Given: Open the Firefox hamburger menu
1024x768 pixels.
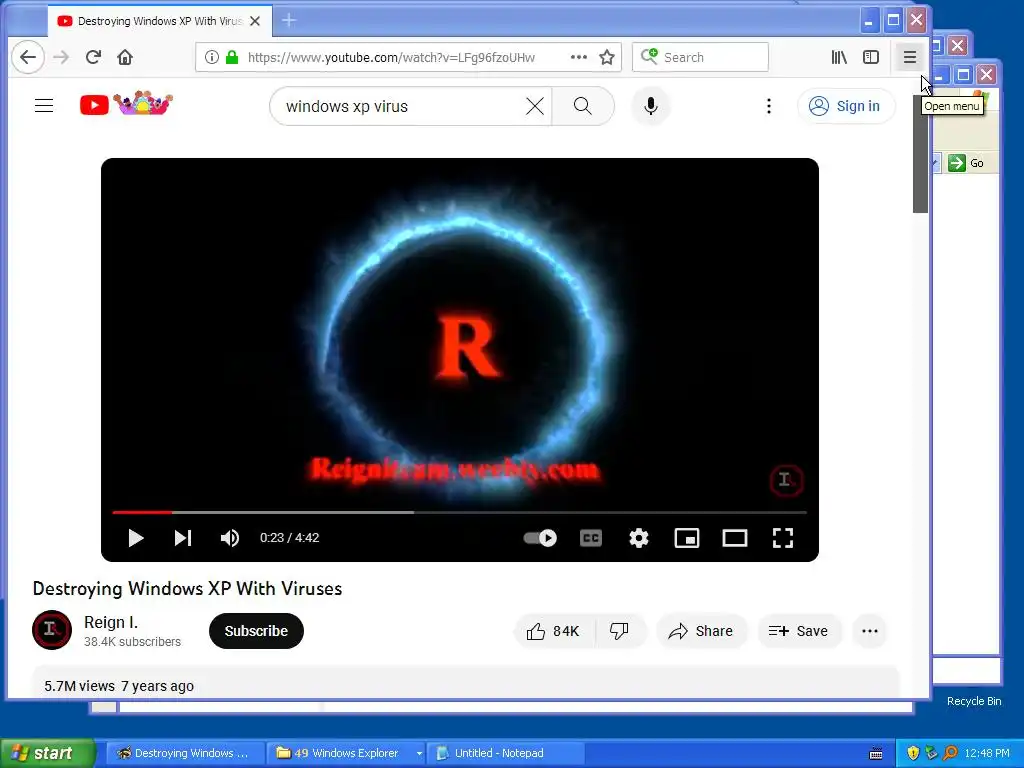Looking at the screenshot, I should tap(910, 57).
